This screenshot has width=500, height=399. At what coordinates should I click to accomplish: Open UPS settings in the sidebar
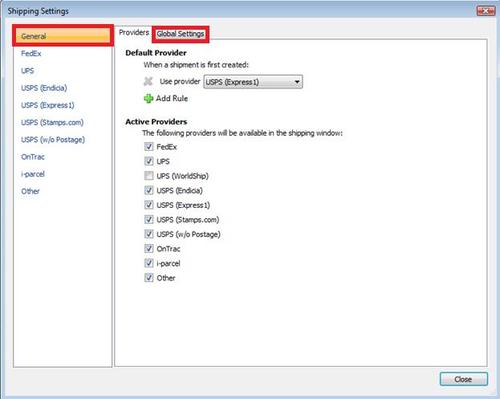coord(27,71)
